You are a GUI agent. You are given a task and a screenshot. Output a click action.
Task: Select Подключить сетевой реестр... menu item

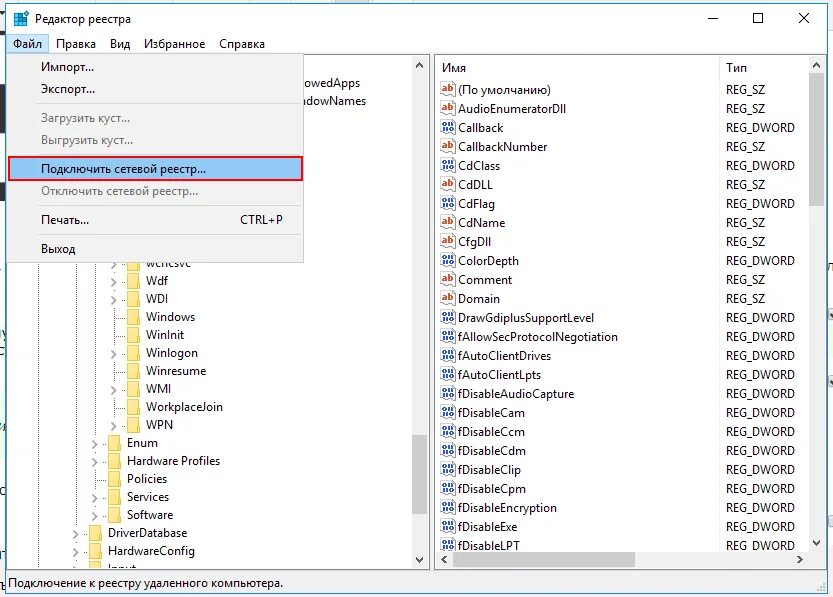155,168
